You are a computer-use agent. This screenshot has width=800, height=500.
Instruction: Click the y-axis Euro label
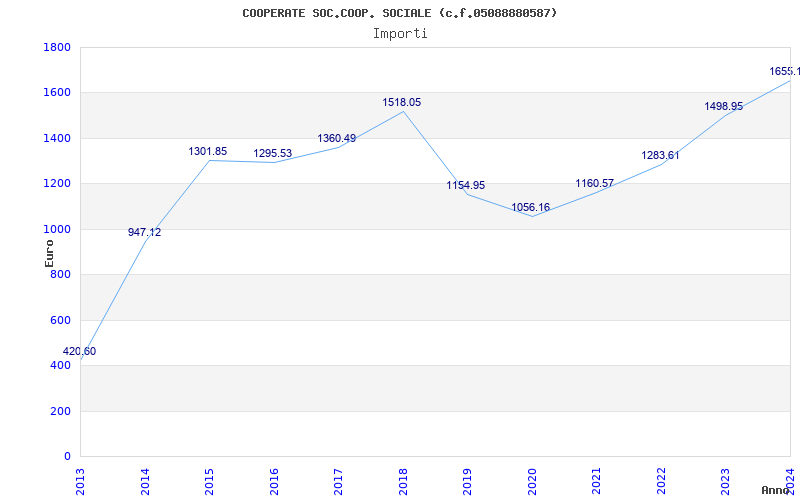[x=49, y=253]
